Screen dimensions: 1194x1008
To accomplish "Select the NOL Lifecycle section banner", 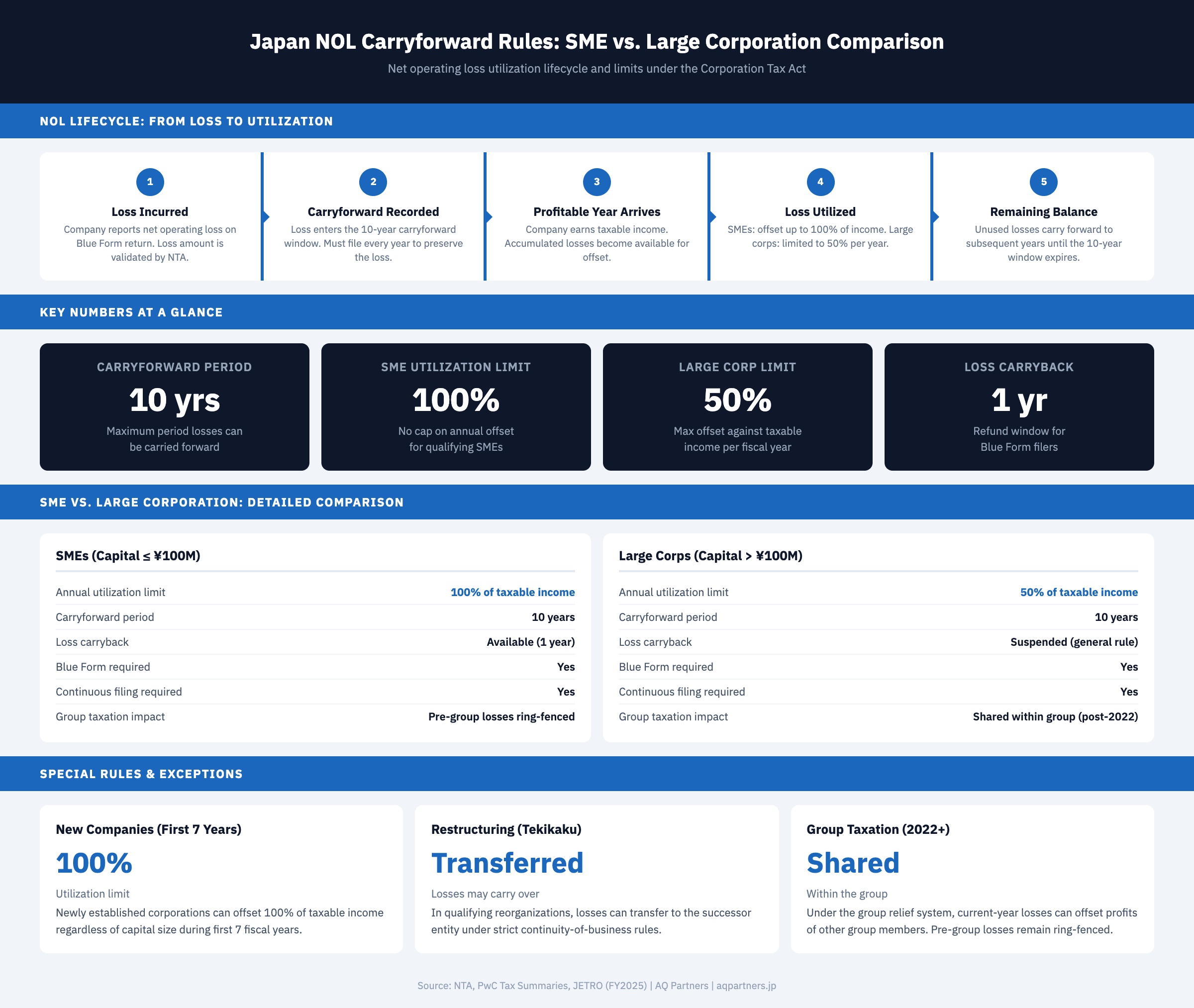I will (186, 120).
